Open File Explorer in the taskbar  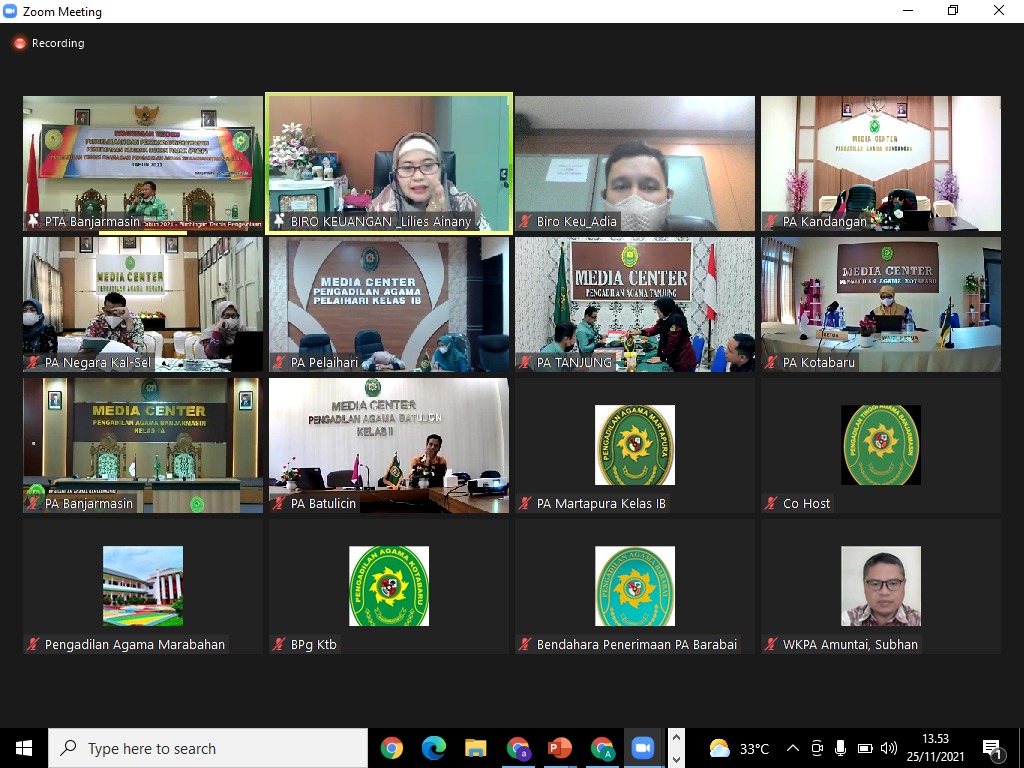tap(475, 748)
